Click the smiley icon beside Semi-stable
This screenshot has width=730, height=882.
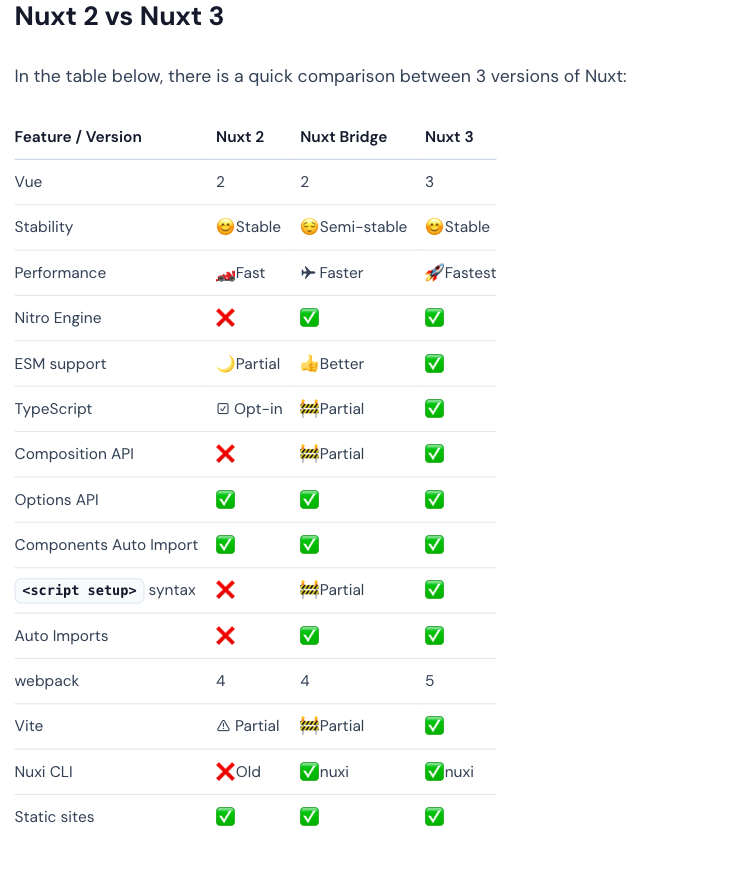pyautogui.click(x=309, y=227)
